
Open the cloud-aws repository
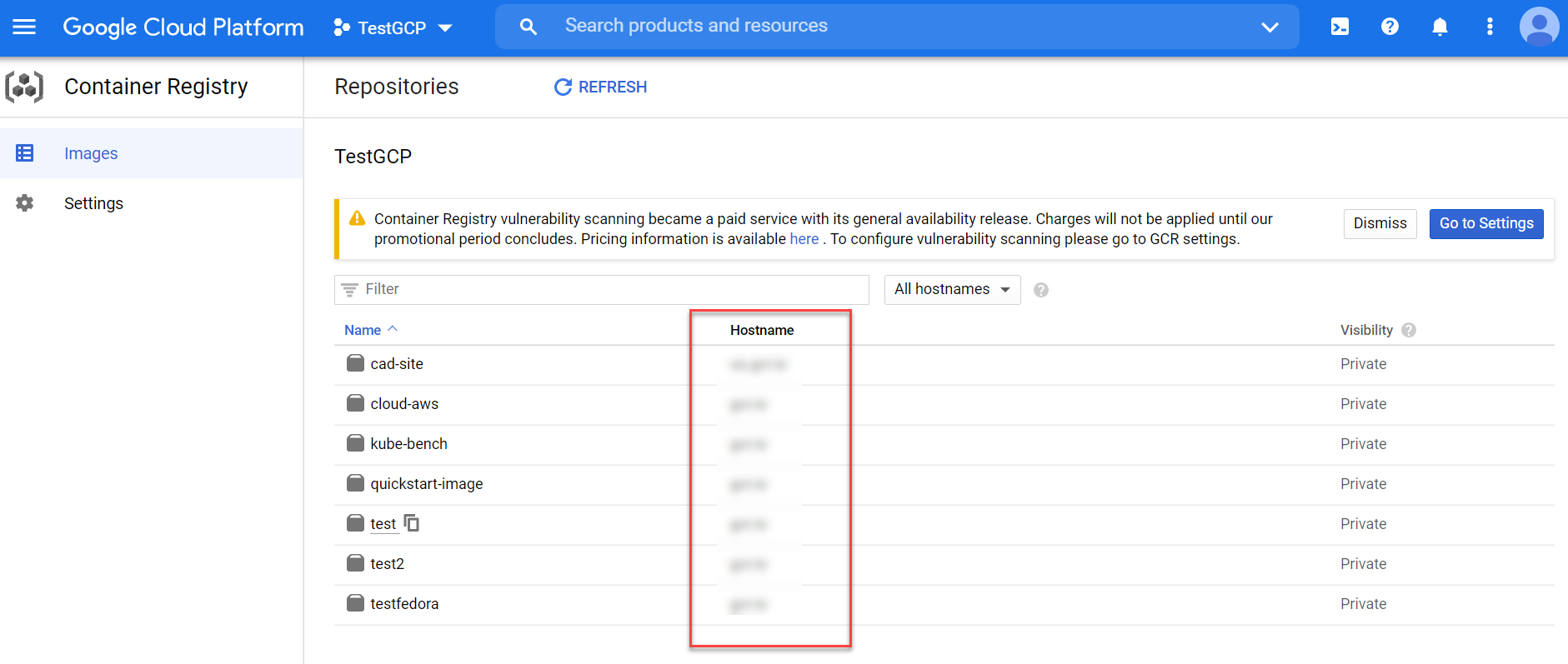click(x=404, y=404)
